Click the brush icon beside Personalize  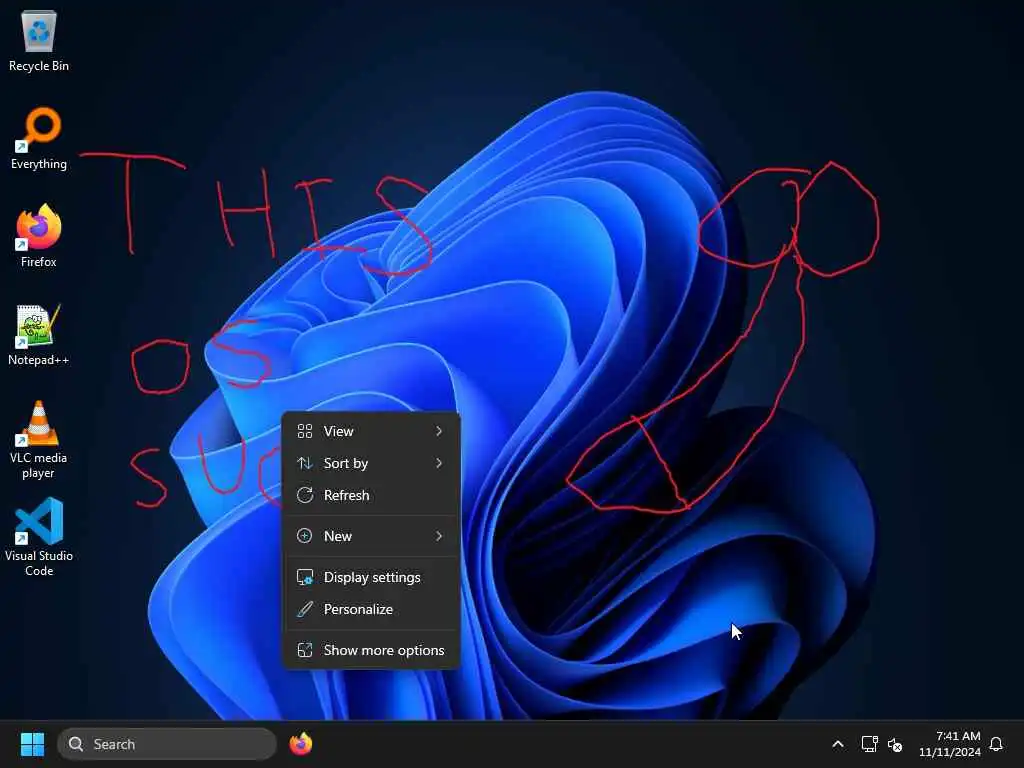point(304,609)
